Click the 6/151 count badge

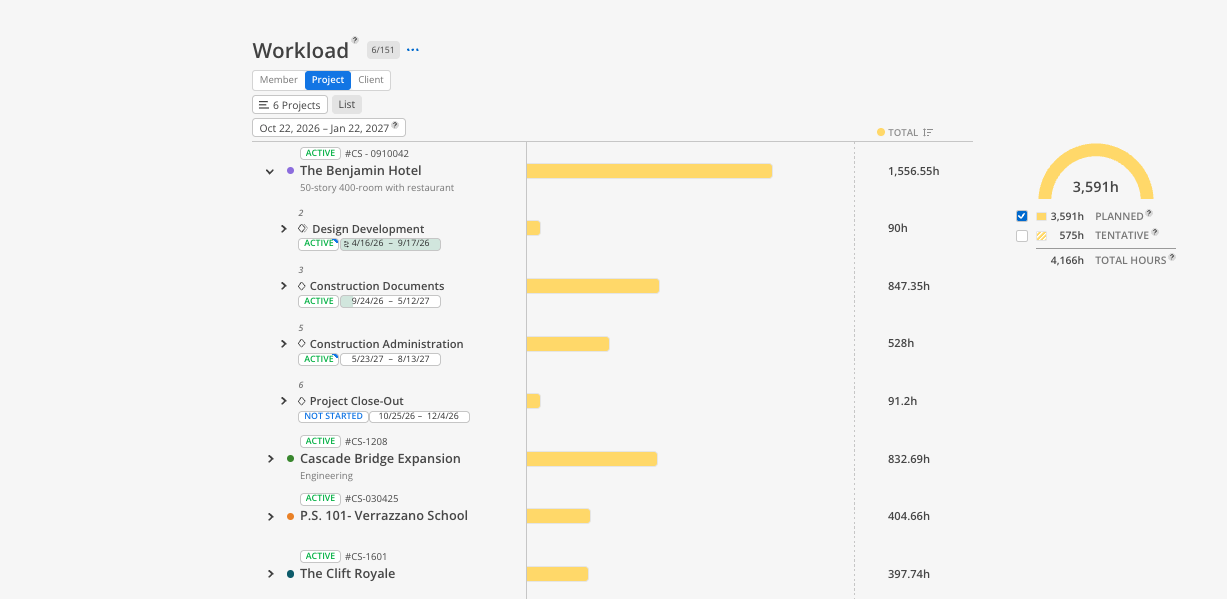382,49
